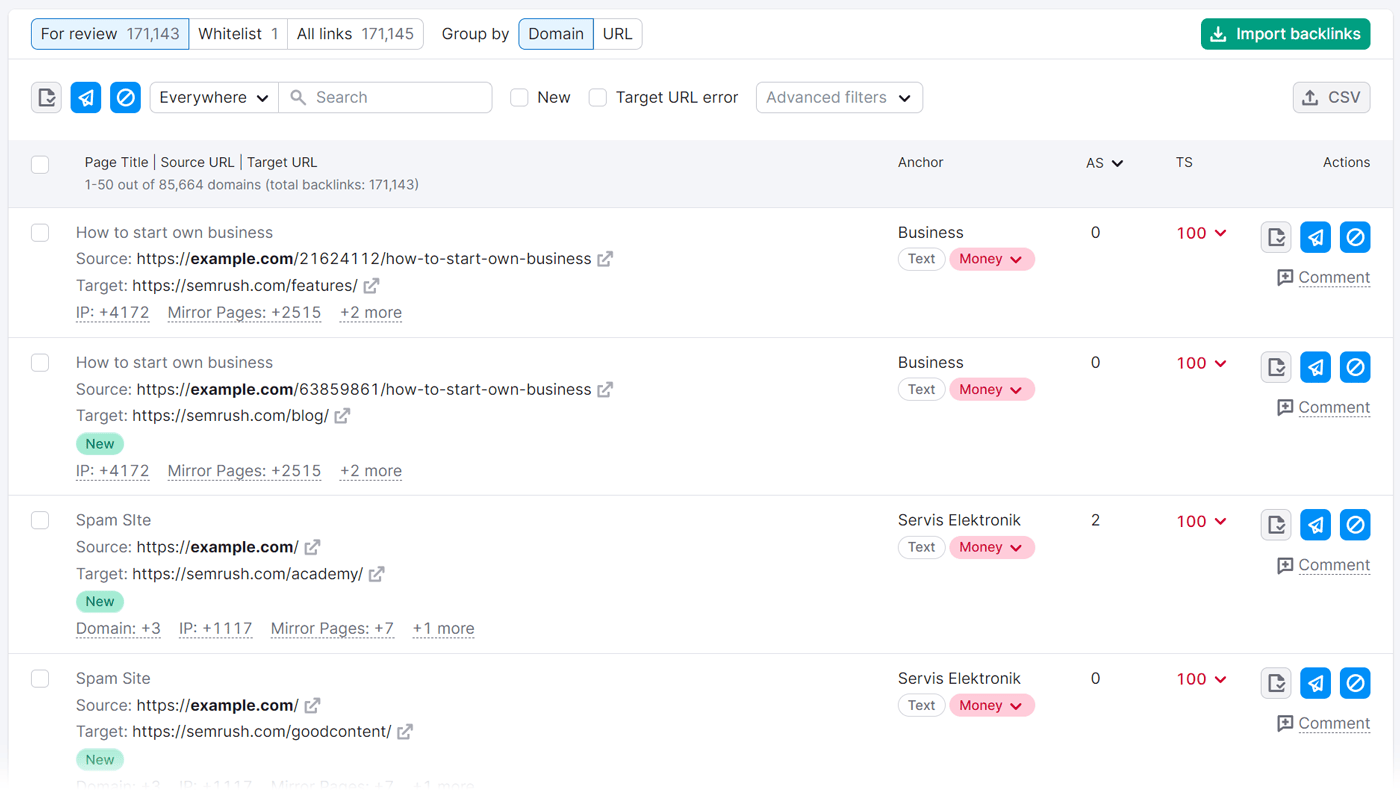The width and height of the screenshot is (1400, 791).
Task: Open the source URL of 'Spam SIte' externally
Action: tap(312, 547)
